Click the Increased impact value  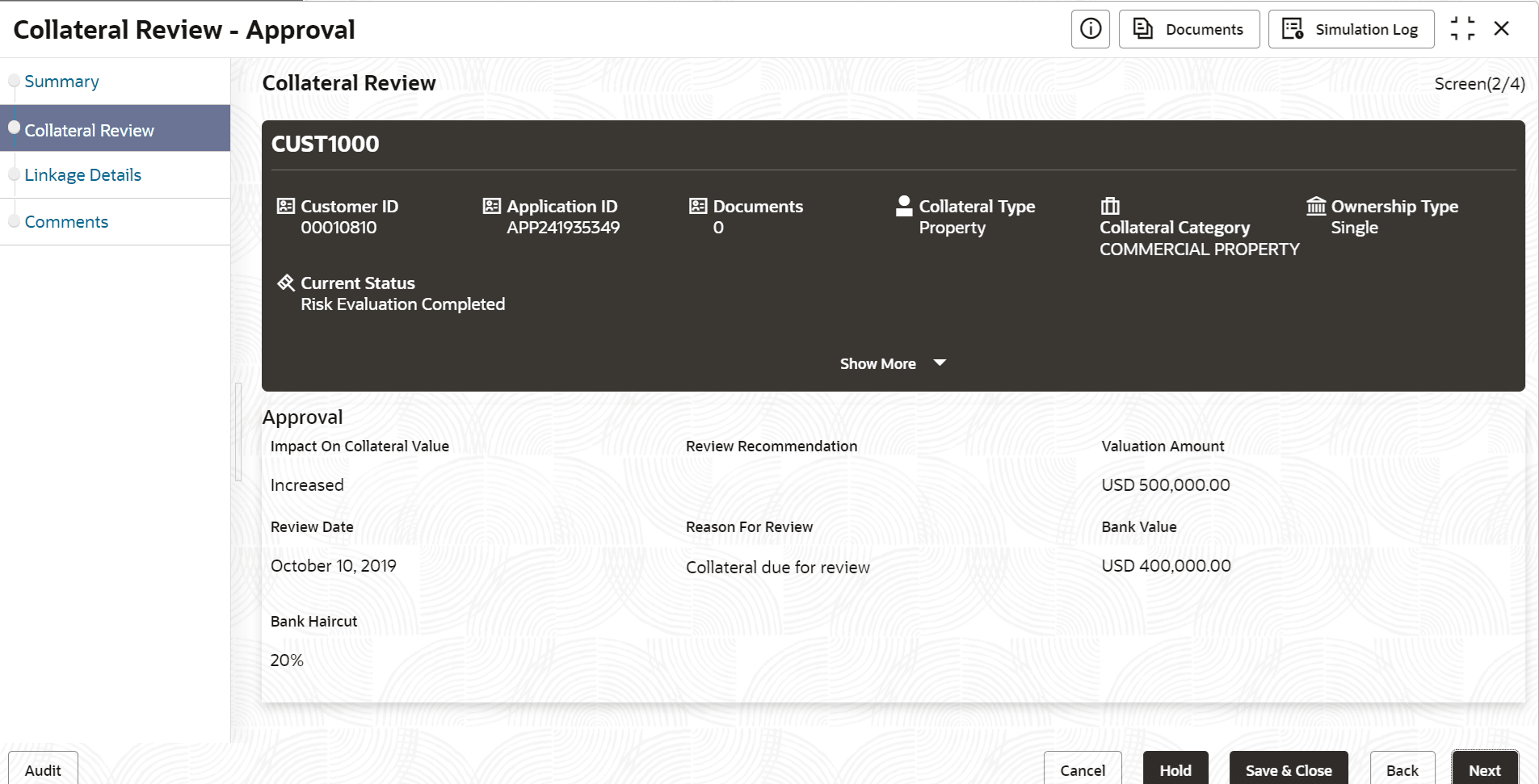[x=307, y=485]
